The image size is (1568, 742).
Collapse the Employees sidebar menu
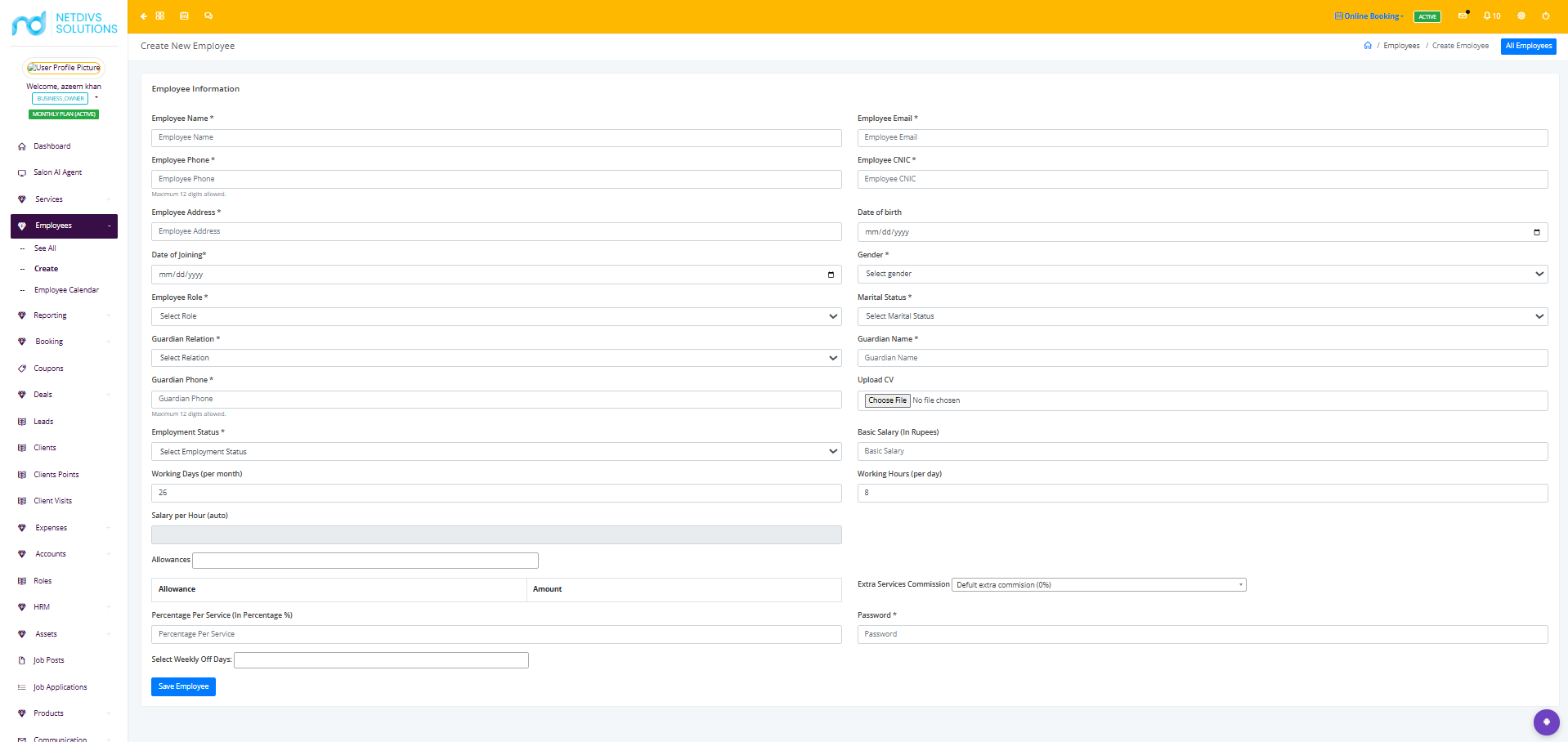64,226
